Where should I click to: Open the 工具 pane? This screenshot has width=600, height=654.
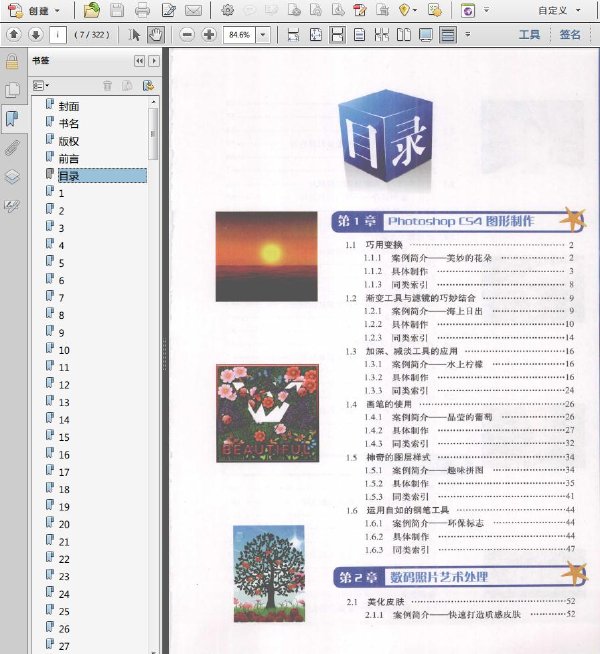pyautogui.click(x=529, y=35)
